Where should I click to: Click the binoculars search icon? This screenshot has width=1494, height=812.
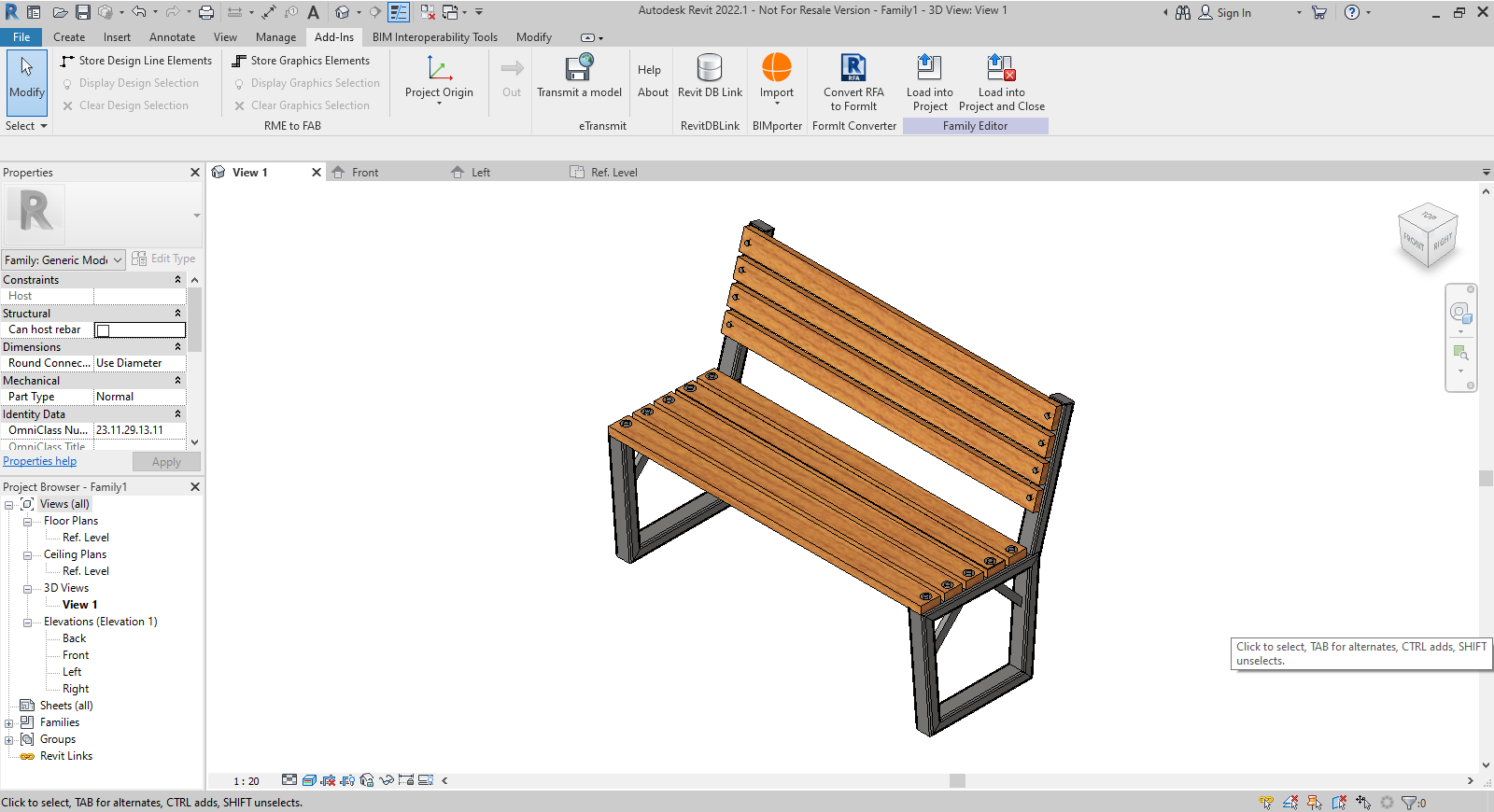pyautogui.click(x=1183, y=12)
